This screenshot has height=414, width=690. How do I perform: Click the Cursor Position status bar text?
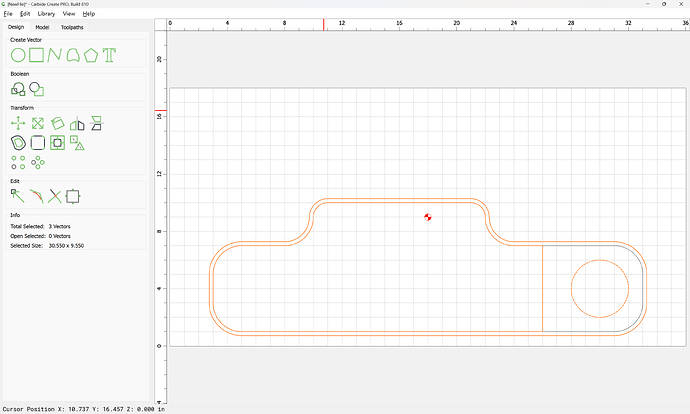[x=84, y=409]
